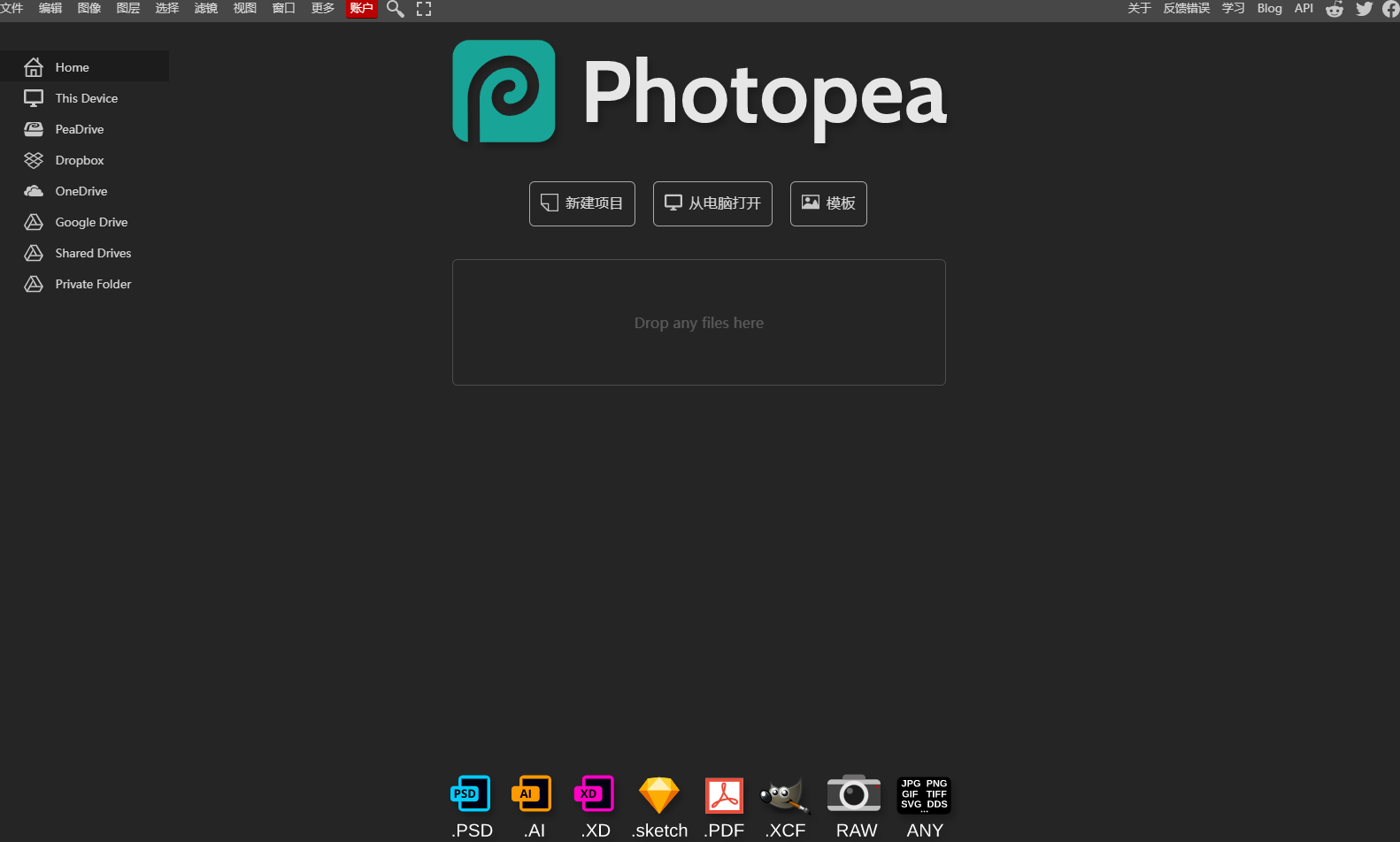Screen dimensions: 1400x842
Task: Click the 从电脑打开 button
Action: coord(712,203)
